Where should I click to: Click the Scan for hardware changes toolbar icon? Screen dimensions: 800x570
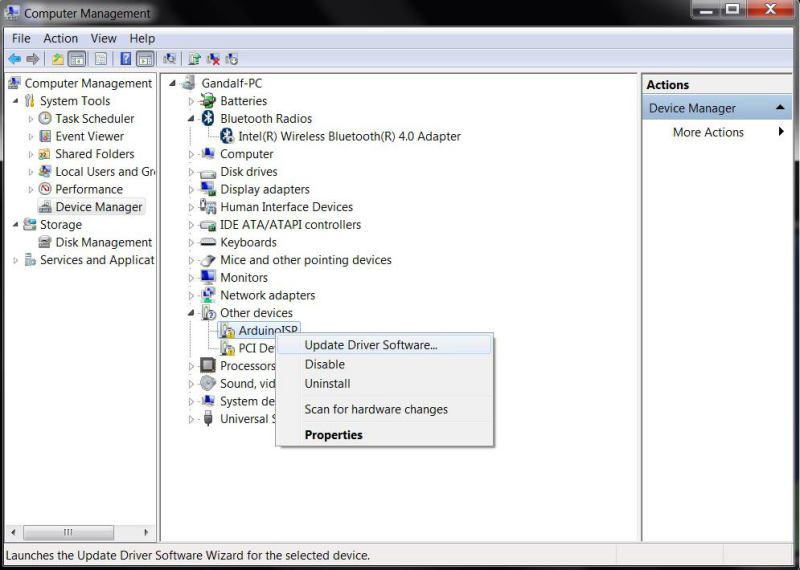coord(169,59)
